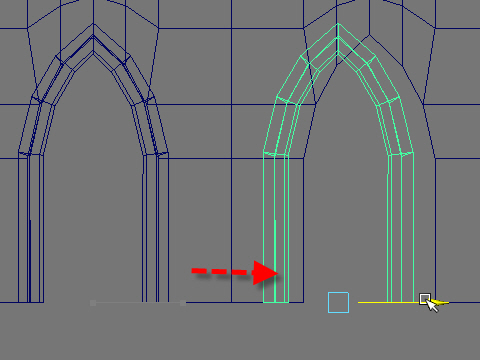Click the red dashed arrow annotation
This screenshot has height=360, width=480.
click(x=235, y=273)
